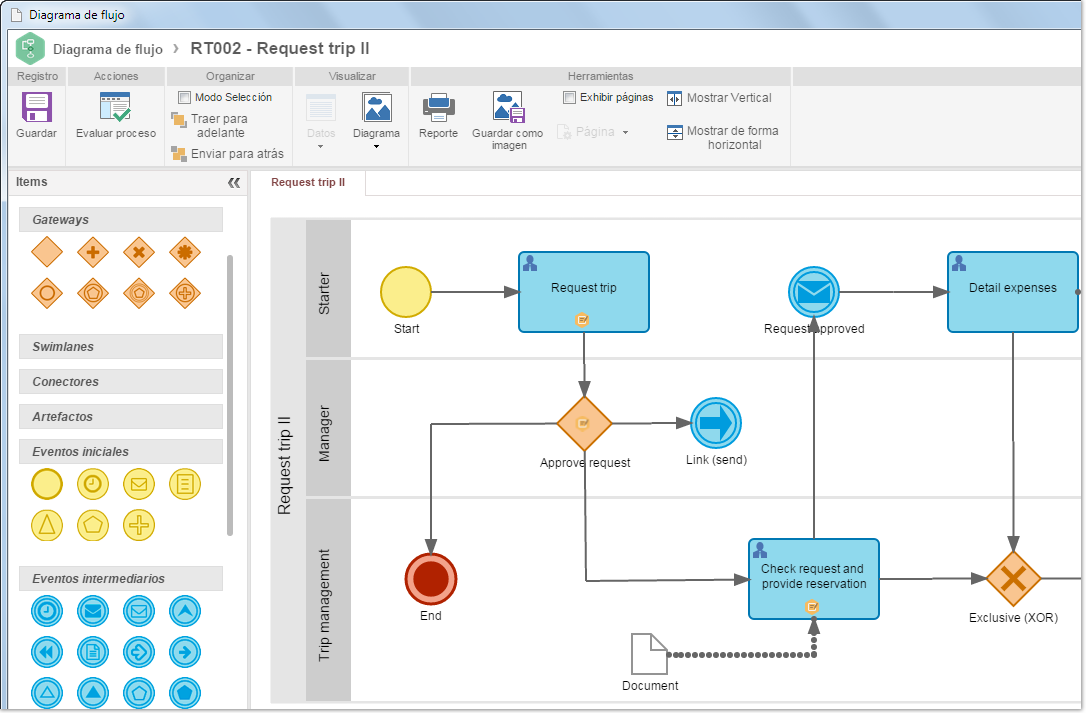Click Guardar como imagen icon
1086x713 pixels.
click(x=509, y=107)
